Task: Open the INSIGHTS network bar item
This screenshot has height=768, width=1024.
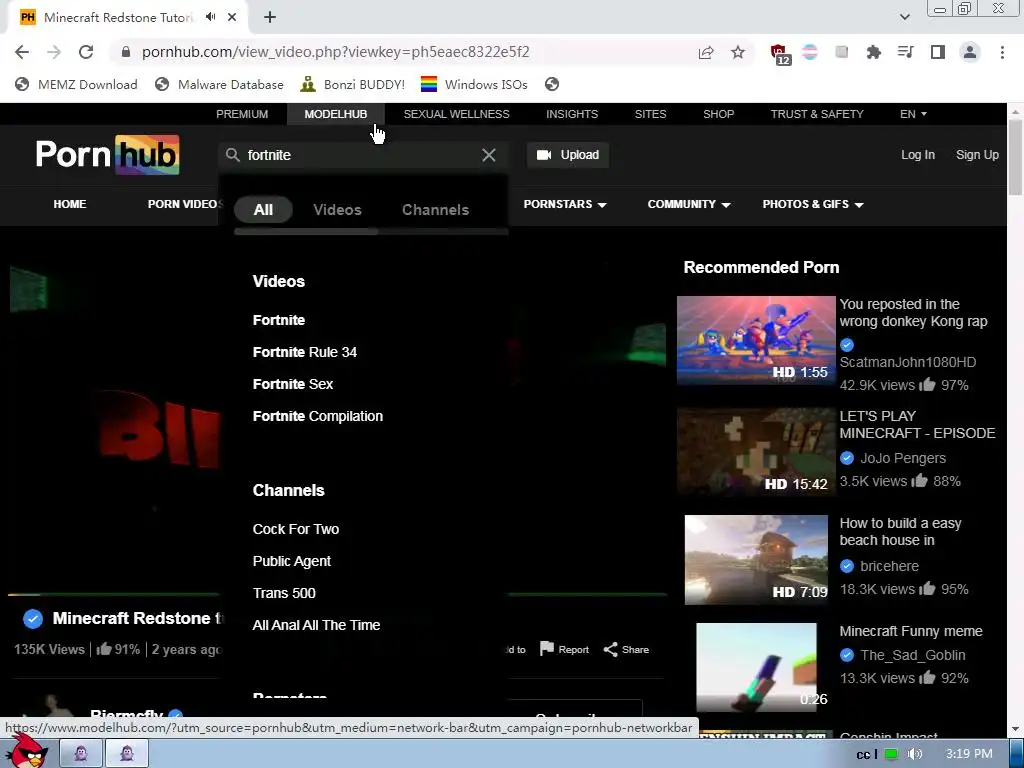Action: [572, 114]
